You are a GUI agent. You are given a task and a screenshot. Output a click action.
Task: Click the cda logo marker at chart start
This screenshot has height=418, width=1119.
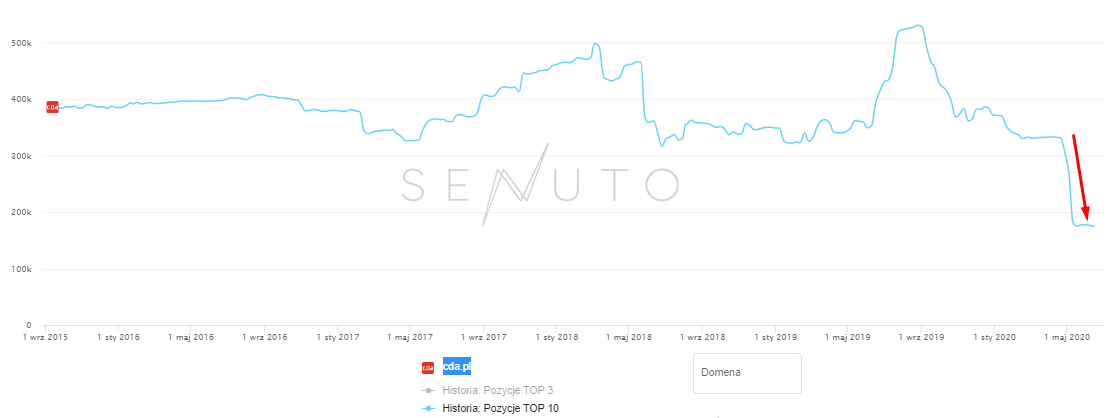pyautogui.click(x=52, y=107)
